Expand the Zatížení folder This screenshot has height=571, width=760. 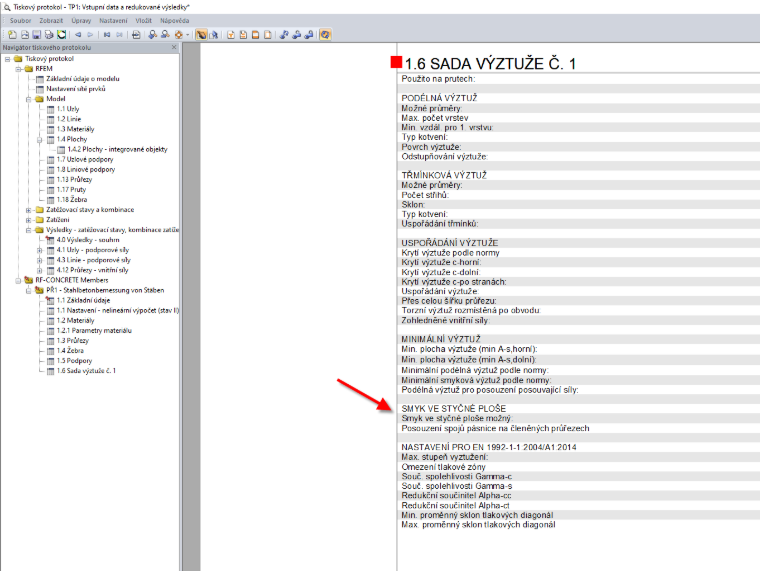coord(29,220)
